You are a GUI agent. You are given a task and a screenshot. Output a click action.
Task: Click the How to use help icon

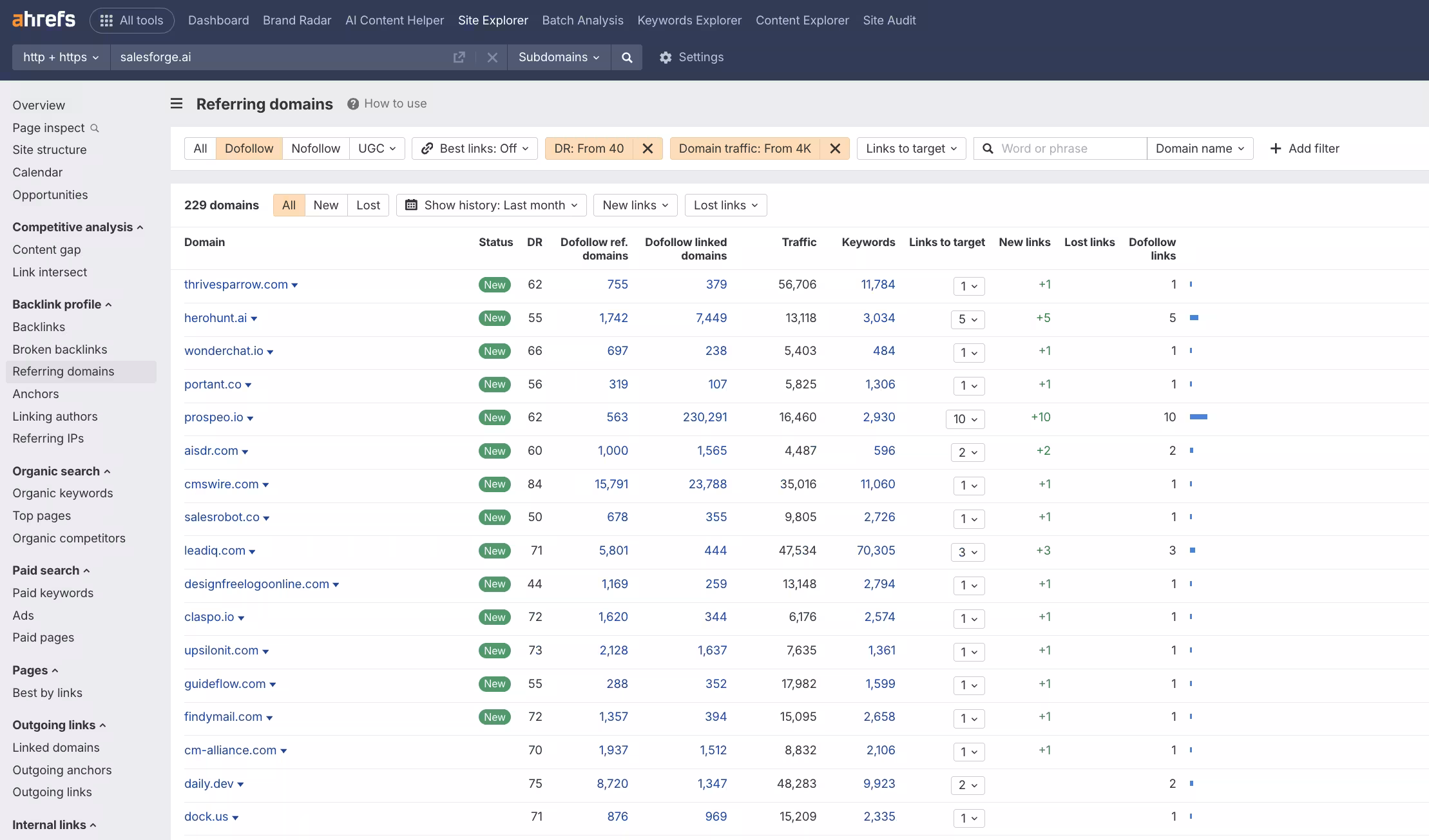(x=353, y=104)
